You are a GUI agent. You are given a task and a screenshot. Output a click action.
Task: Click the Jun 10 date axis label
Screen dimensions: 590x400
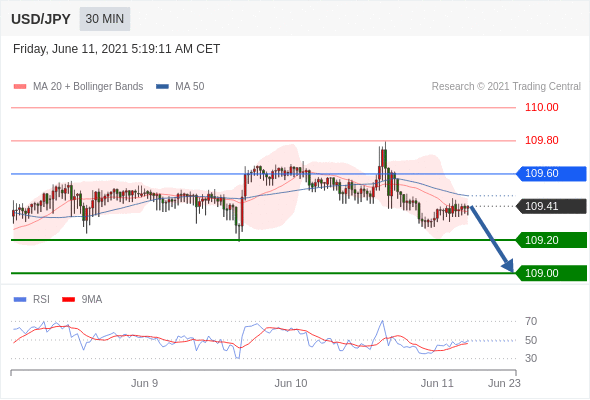(x=291, y=383)
